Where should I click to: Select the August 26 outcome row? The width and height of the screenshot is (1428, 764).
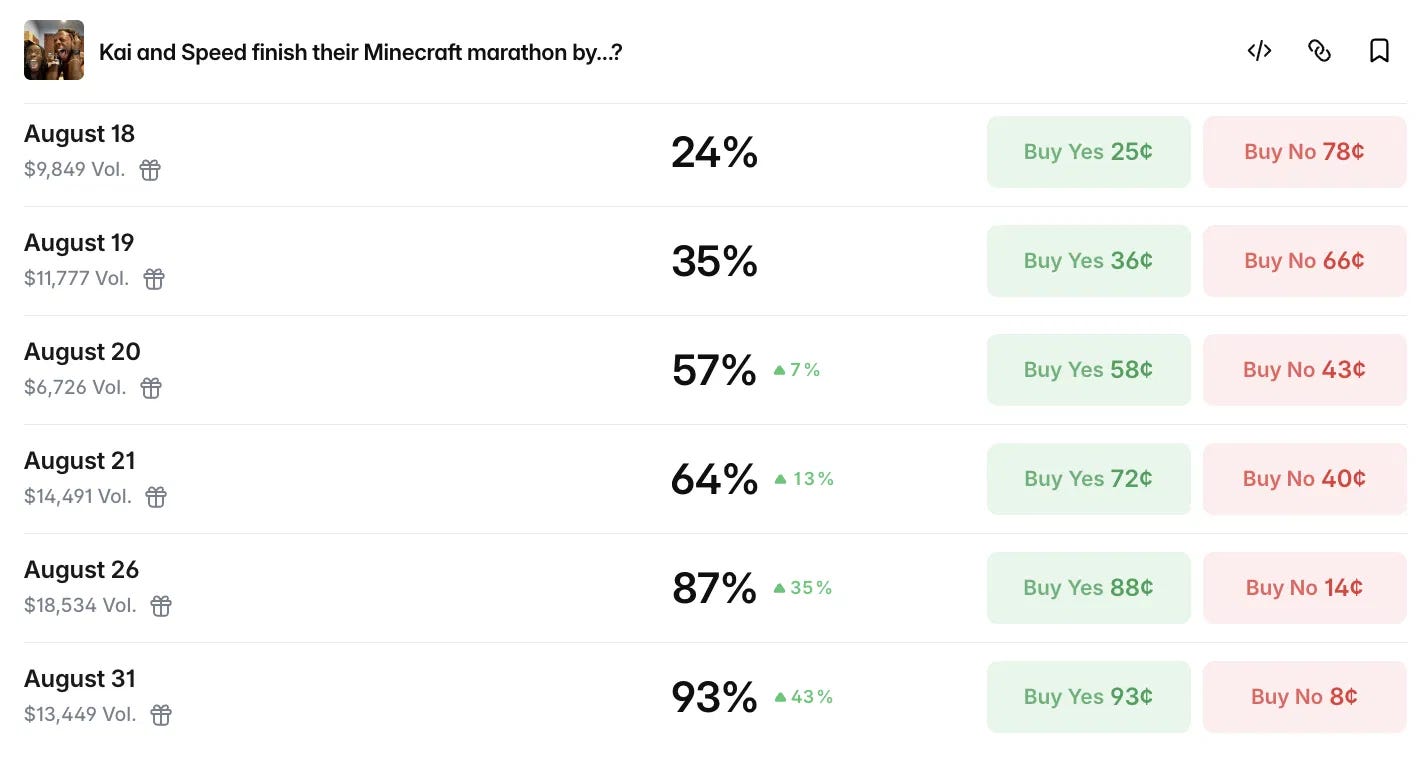point(715,588)
